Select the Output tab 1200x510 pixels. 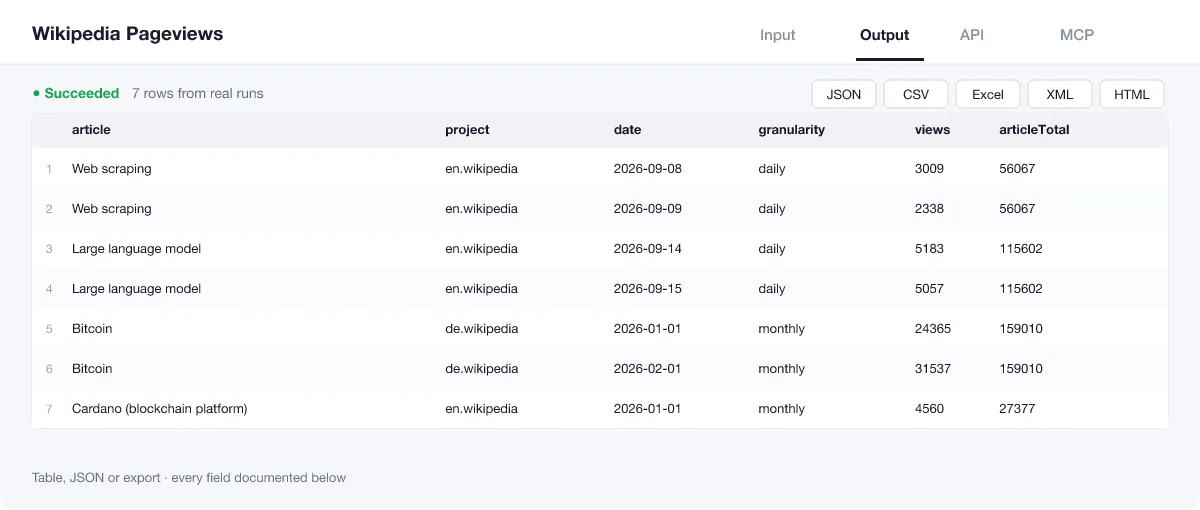coord(884,35)
